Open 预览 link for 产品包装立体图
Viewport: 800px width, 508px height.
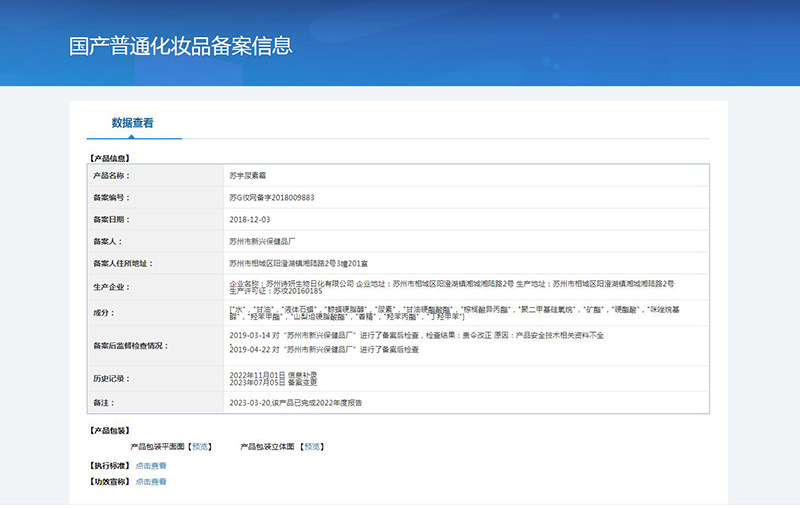(312, 447)
